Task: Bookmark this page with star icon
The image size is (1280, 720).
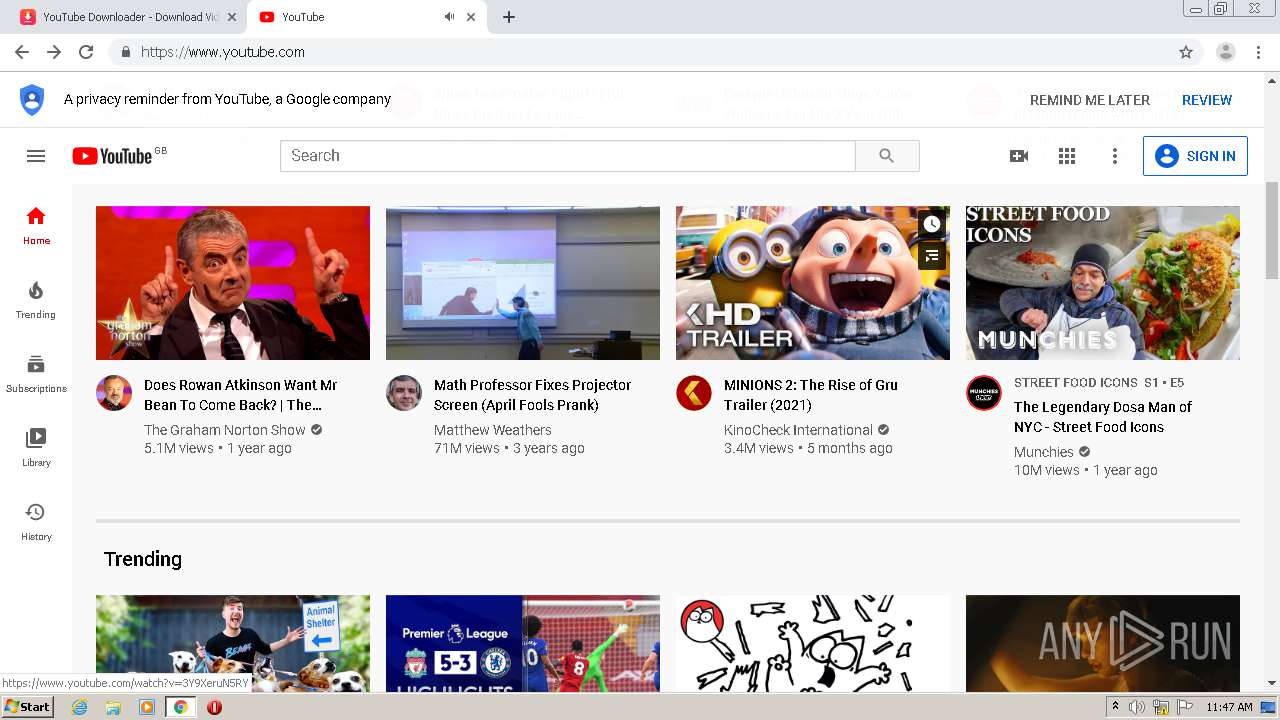Action: click(x=1186, y=52)
